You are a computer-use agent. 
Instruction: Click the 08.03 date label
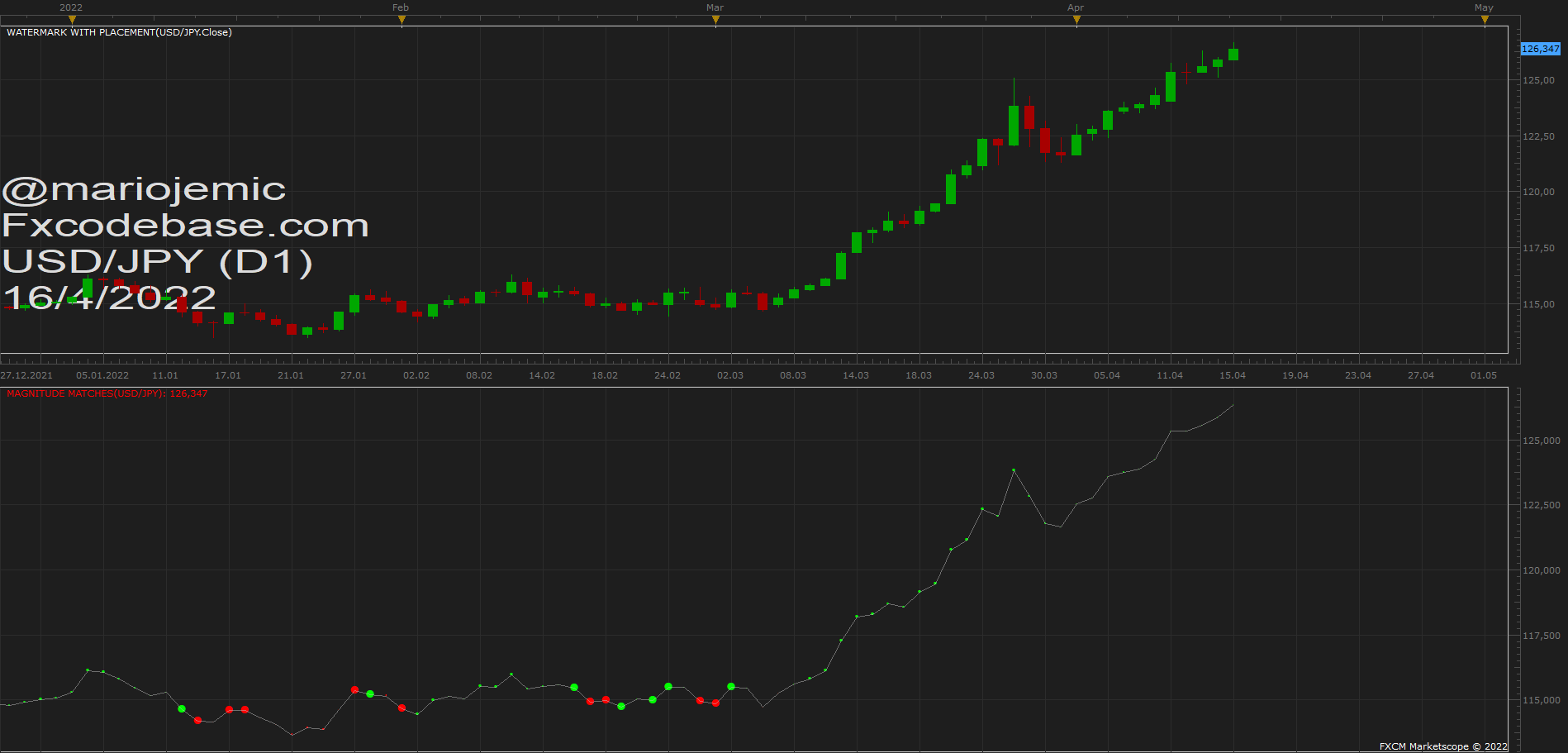click(x=793, y=375)
